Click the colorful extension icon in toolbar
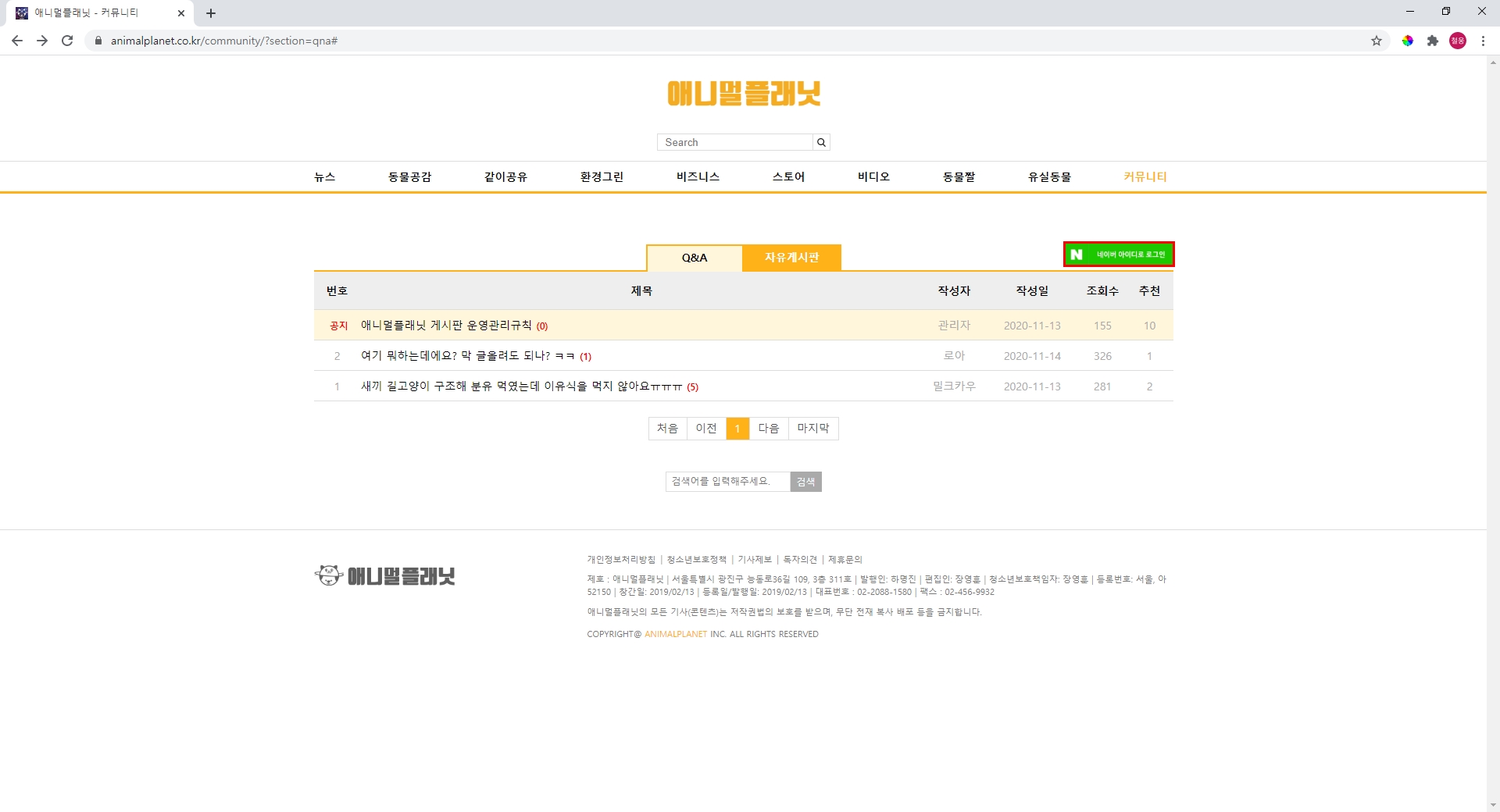This screenshot has height=812, width=1500. 1408,41
